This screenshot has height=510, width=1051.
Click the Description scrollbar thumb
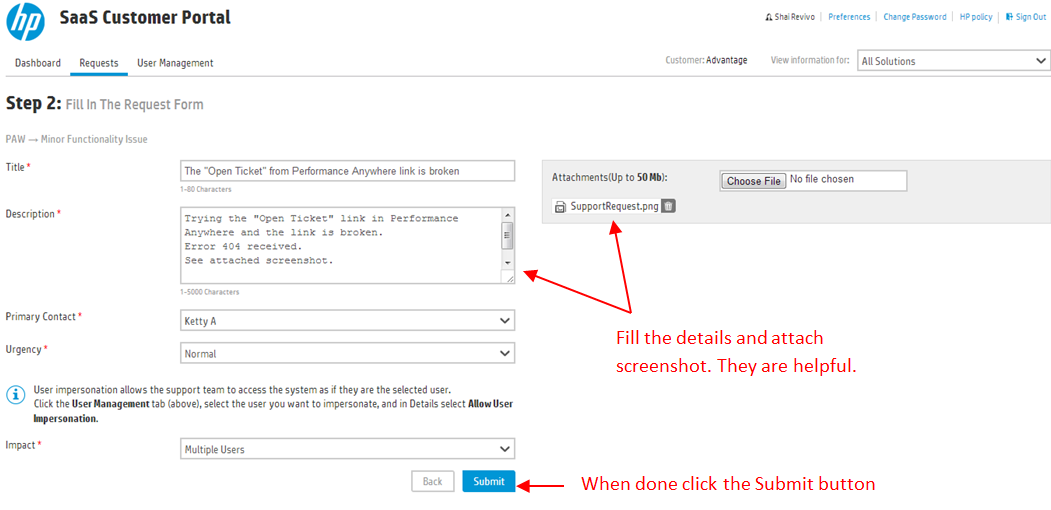click(x=507, y=235)
